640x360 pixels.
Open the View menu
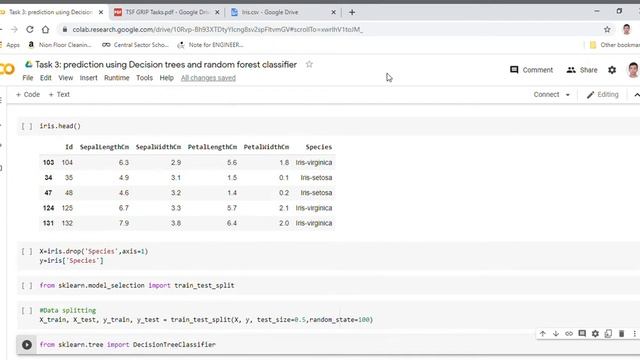point(65,78)
